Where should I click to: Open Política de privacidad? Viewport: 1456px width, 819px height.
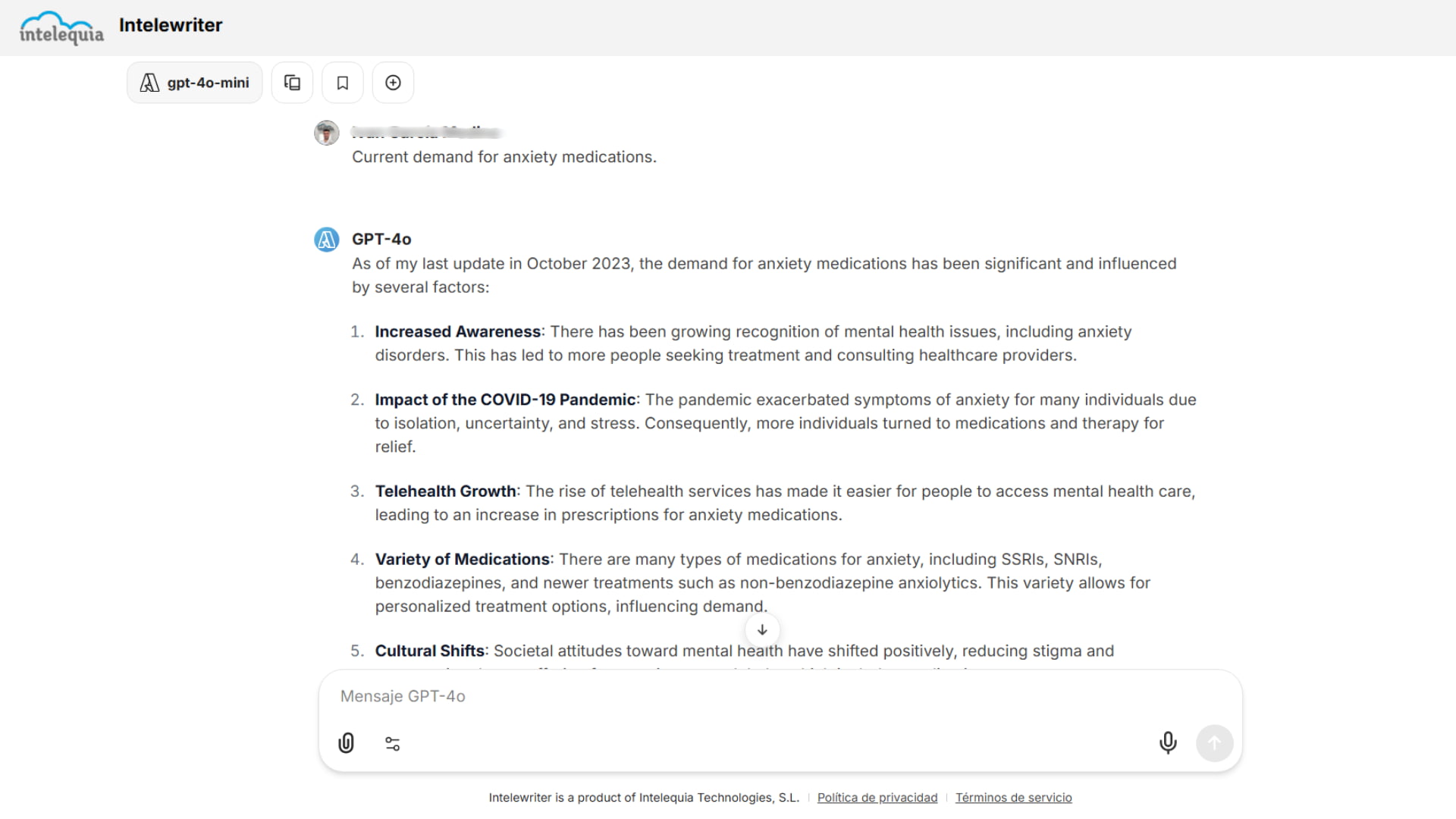click(x=877, y=797)
